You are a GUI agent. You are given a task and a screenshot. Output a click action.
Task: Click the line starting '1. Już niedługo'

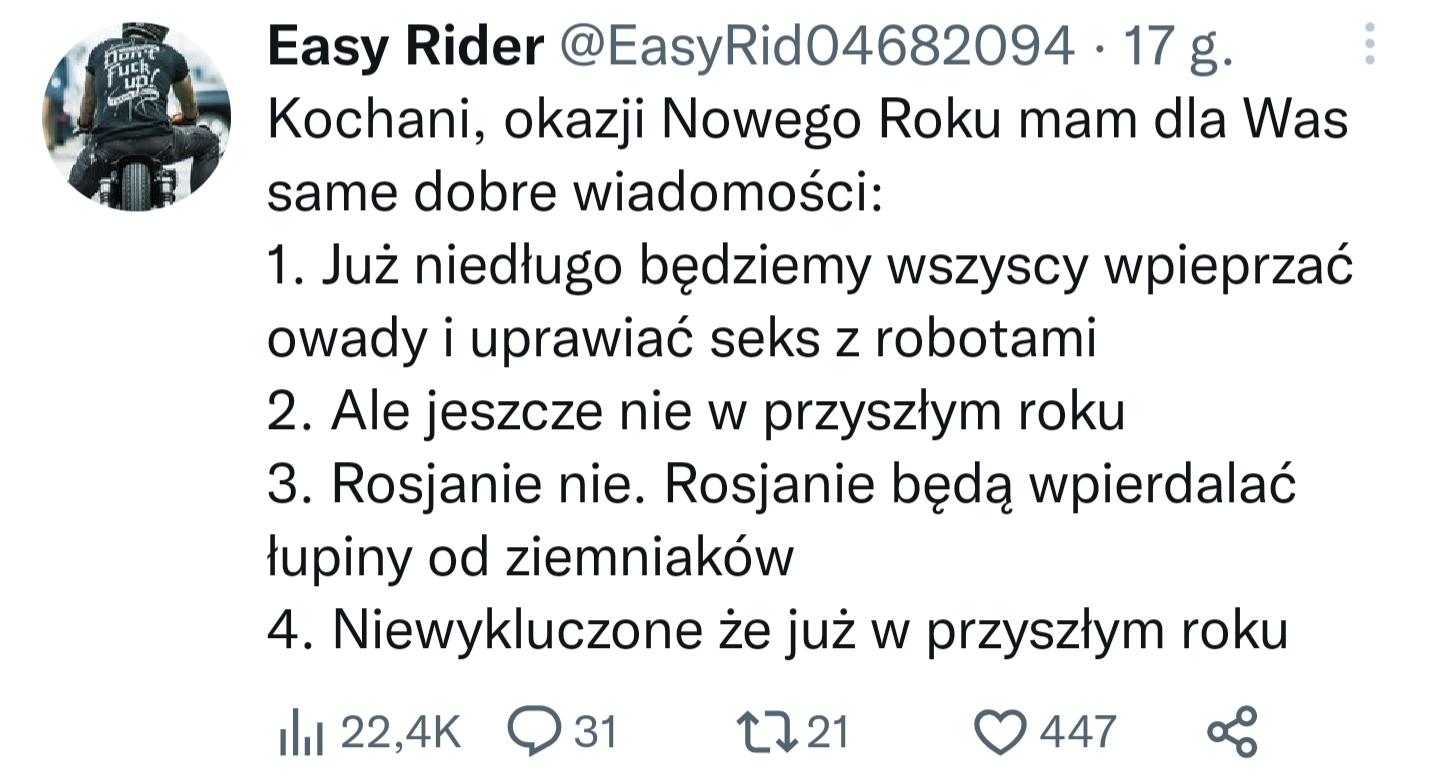pyautogui.click(x=810, y=267)
